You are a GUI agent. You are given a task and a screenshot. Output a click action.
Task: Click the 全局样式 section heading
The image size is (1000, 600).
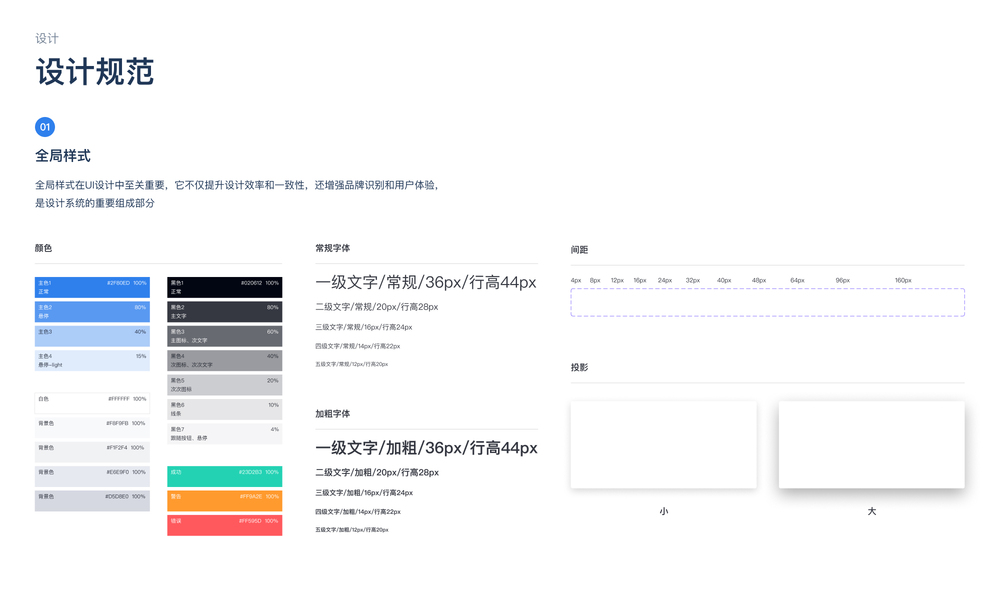pos(62,156)
